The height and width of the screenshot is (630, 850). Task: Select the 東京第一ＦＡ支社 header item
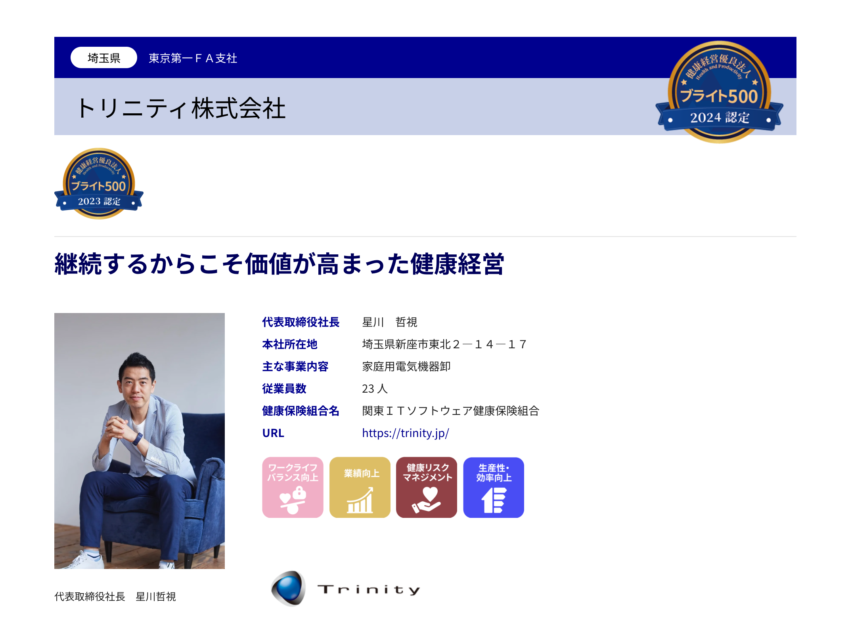[x=192, y=57]
